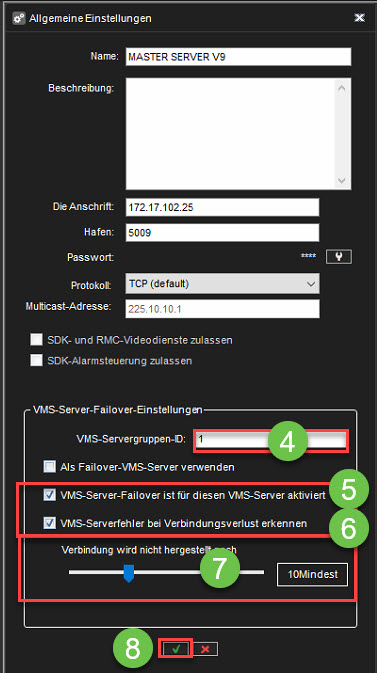The image size is (377, 673).
Task: Click the Name field MASTER SERVER V9
Action: (x=238, y=57)
